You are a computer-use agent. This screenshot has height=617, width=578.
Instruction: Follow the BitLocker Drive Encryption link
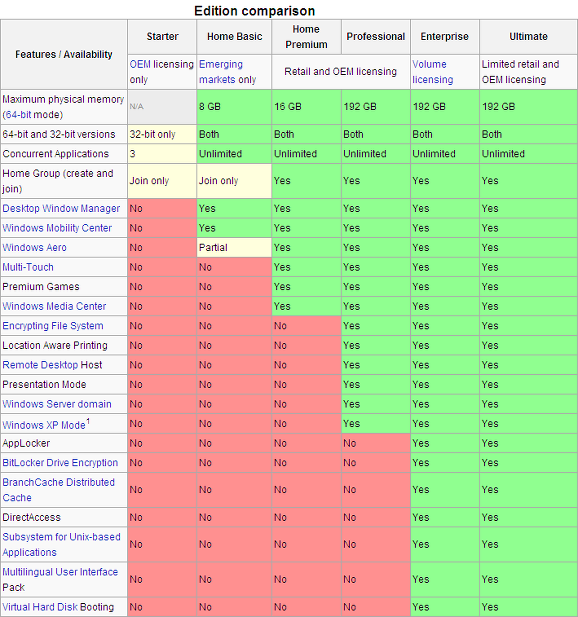60,463
